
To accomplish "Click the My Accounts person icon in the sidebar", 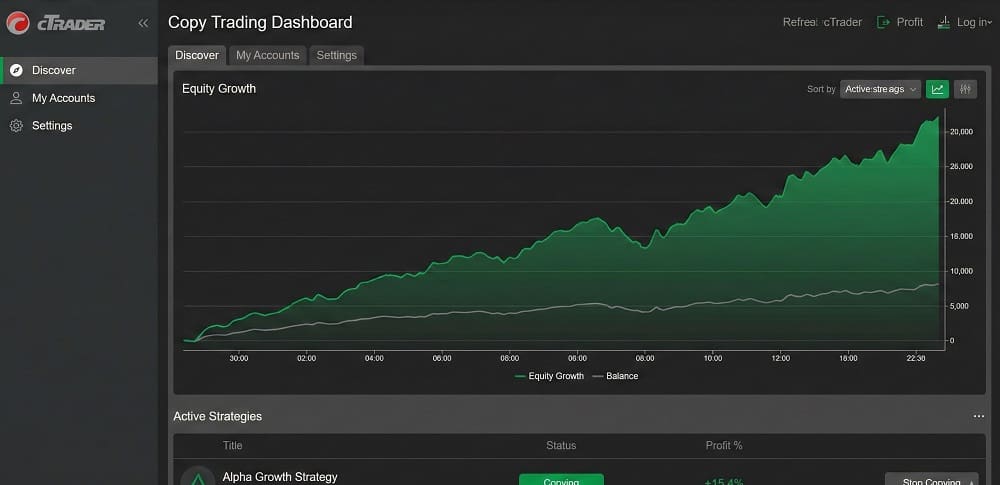I will [16, 98].
